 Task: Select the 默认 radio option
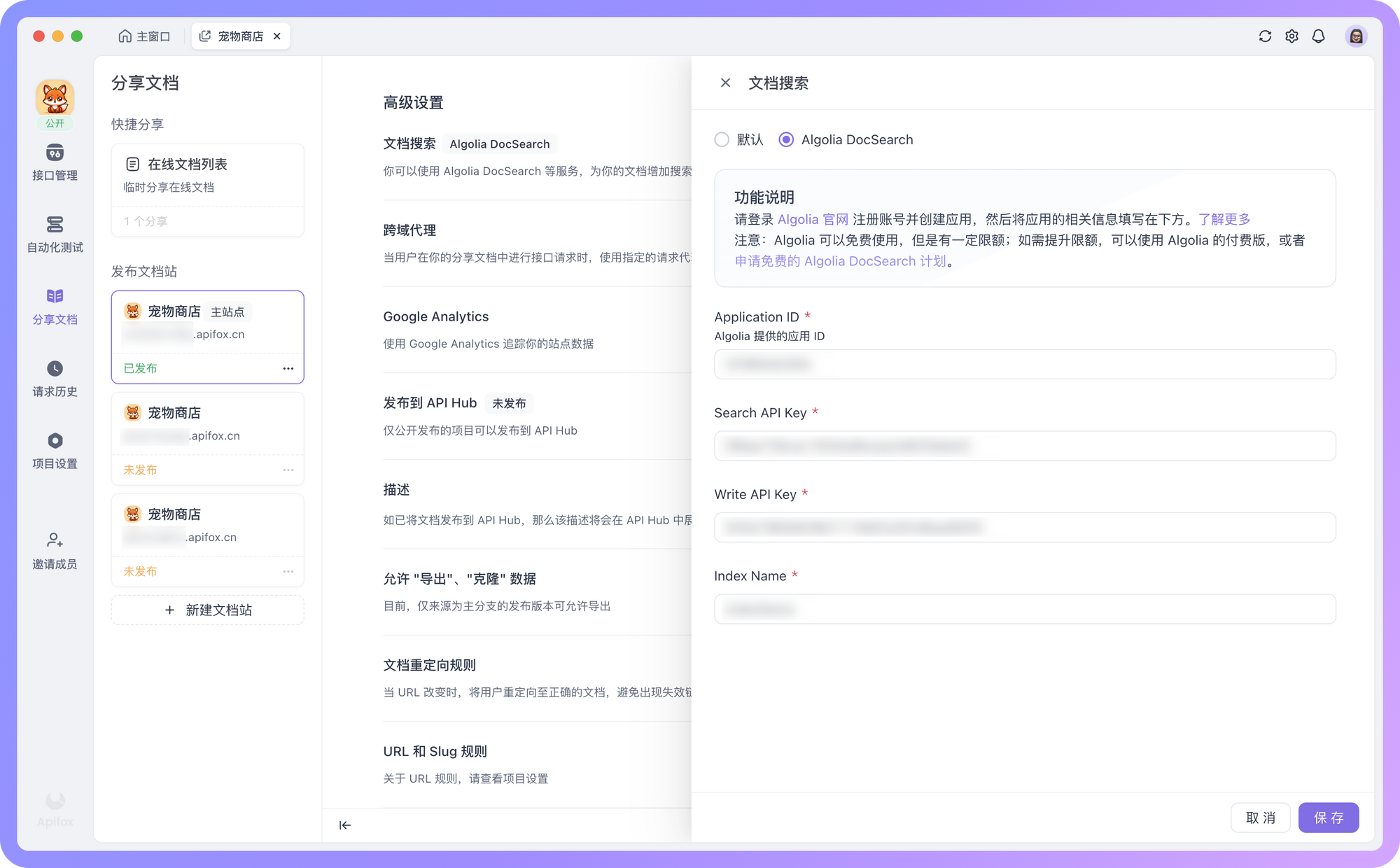coord(722,140)
